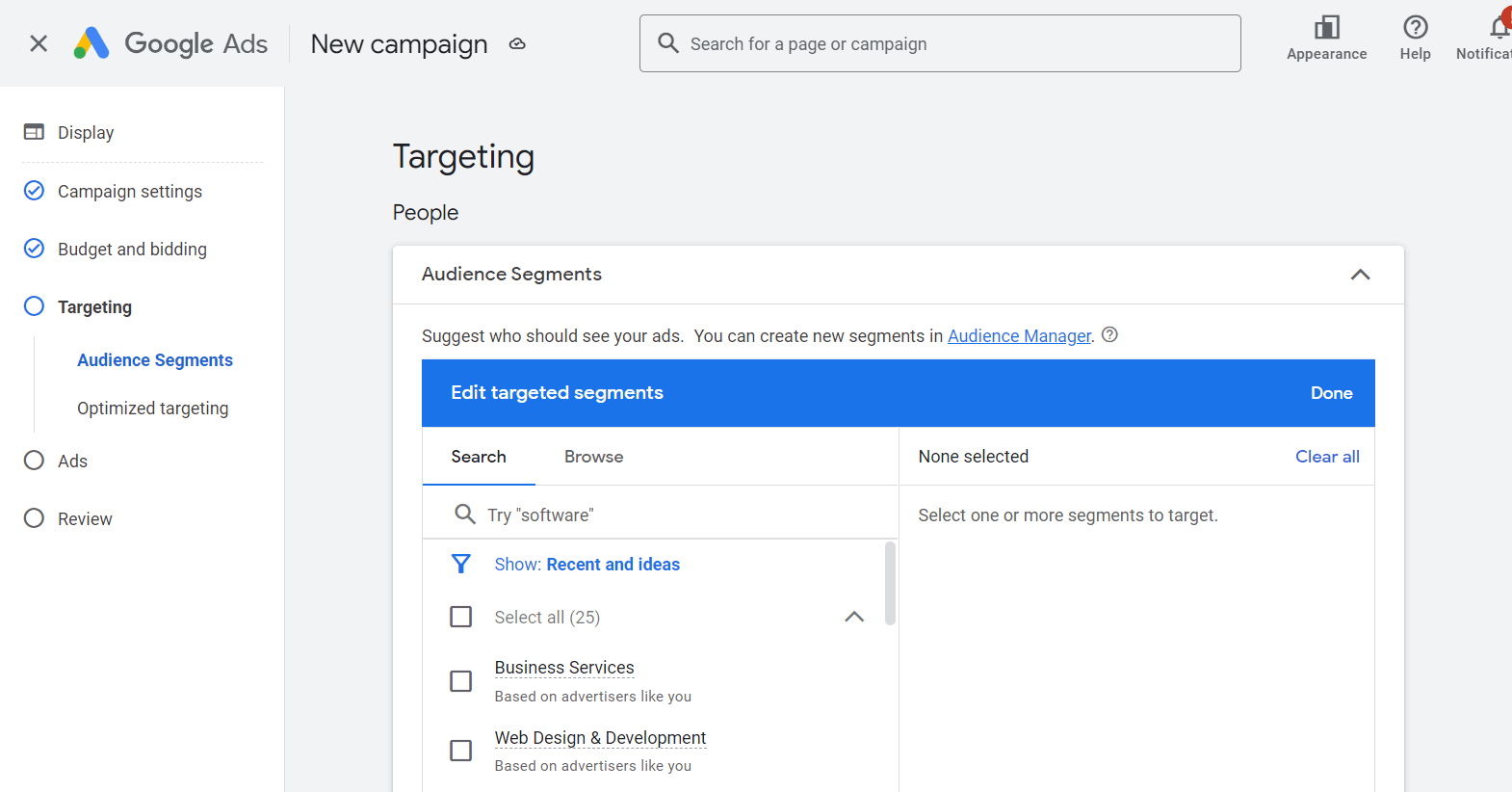This screenshot has height=792, width=1512.
Task: Click Web Design & Development segment name
Action: point(600,738)
